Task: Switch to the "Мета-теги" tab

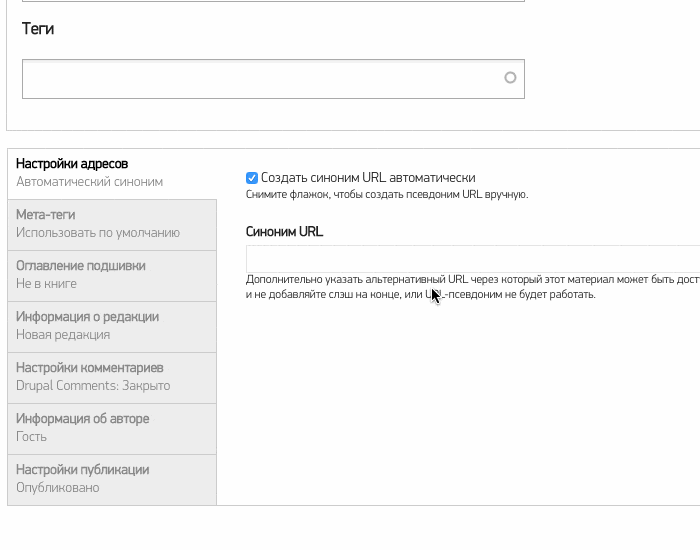Action: click(112, 225)
